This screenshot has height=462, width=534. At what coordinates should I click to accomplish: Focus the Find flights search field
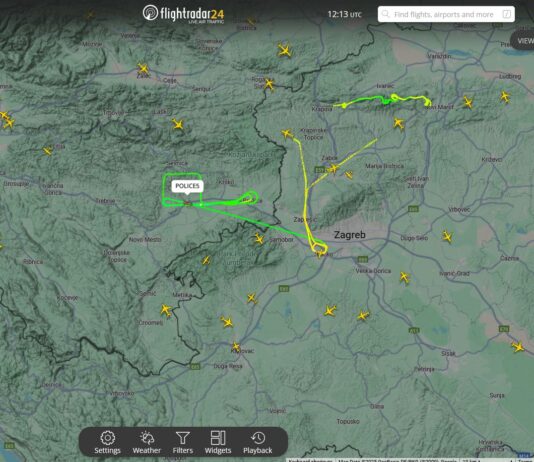tap(446, 14)
